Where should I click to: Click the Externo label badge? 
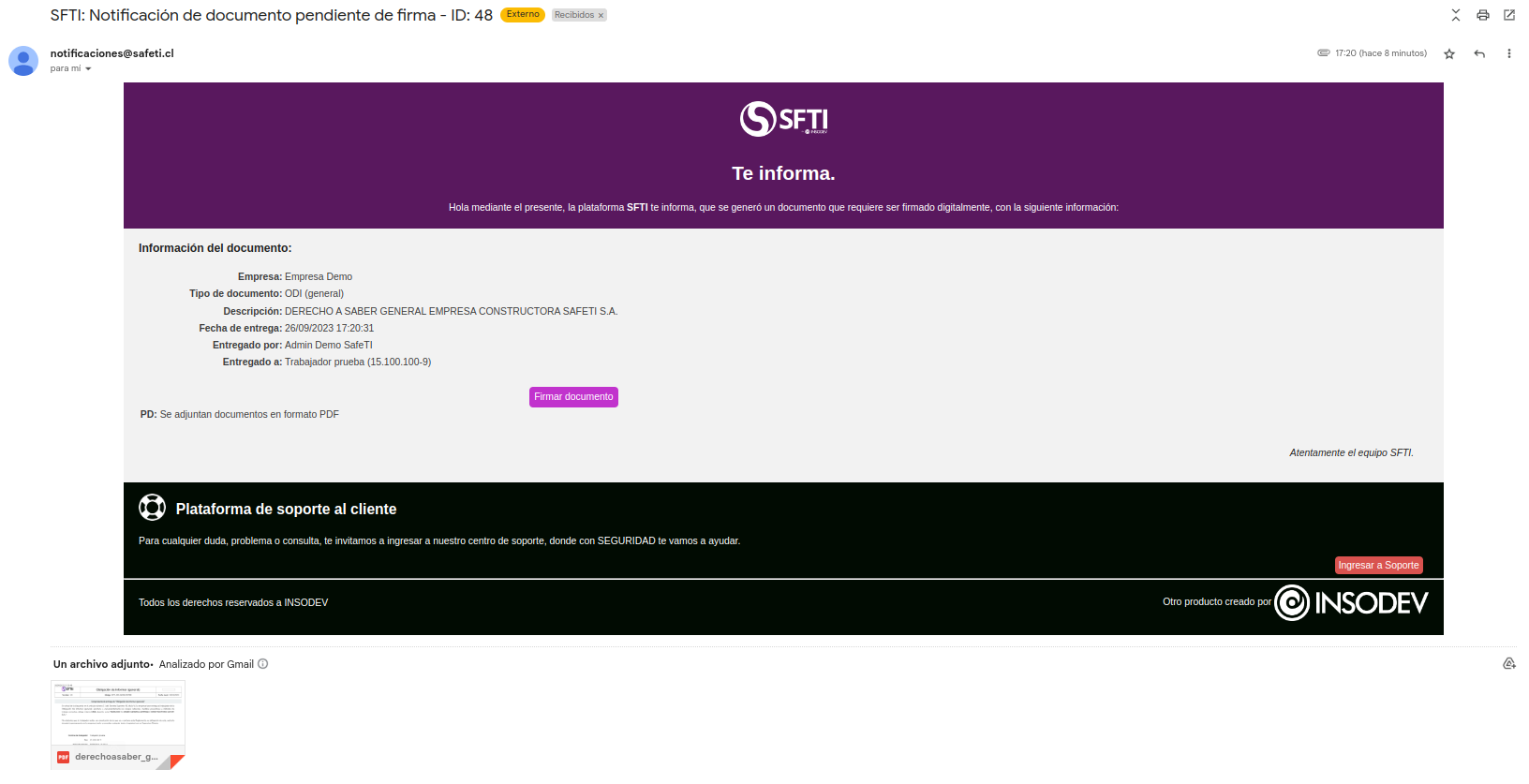click(523, 14)
